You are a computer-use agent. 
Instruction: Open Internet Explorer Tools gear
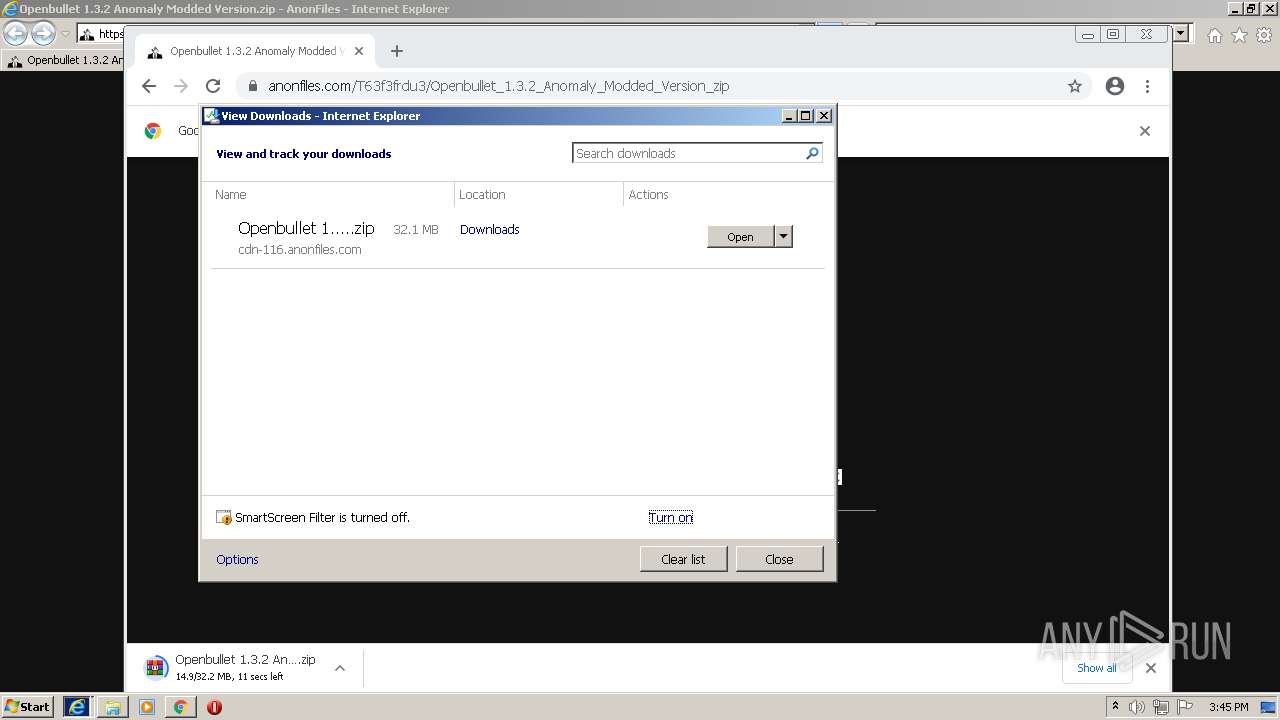click(x=1264, y=35)
